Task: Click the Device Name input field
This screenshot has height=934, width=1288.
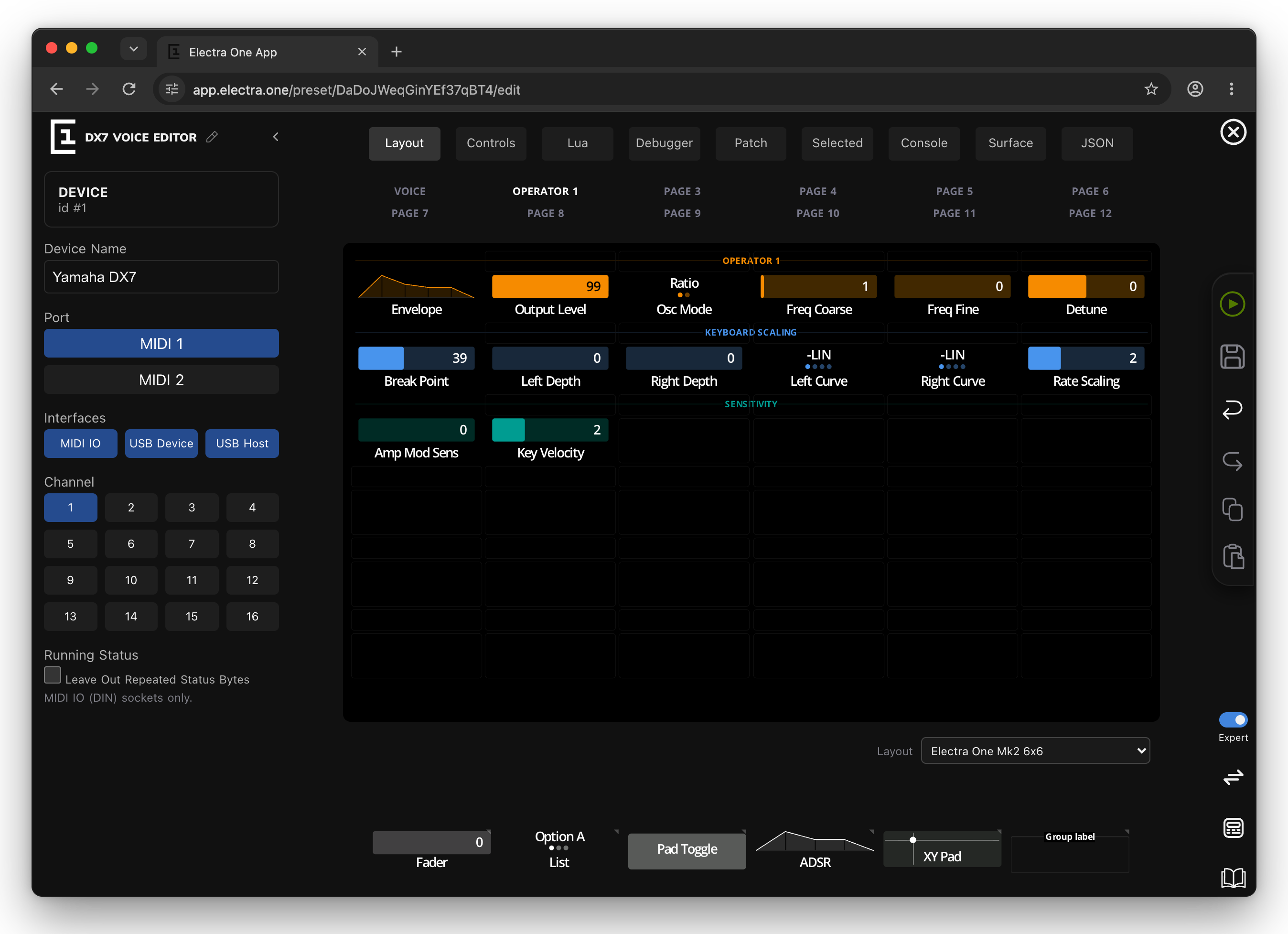Action: [161, 277]
